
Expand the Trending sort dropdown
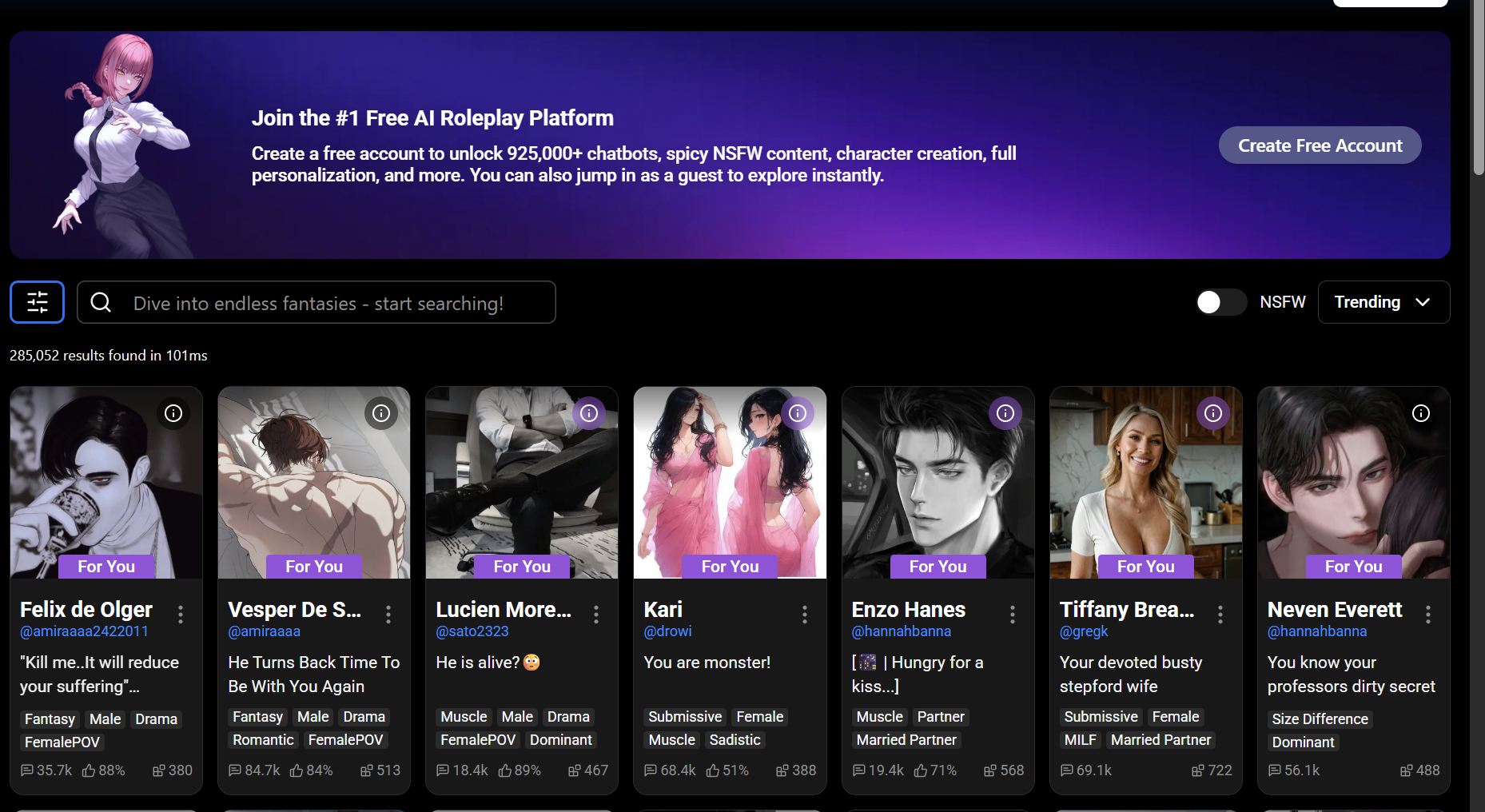point(1383,302)
